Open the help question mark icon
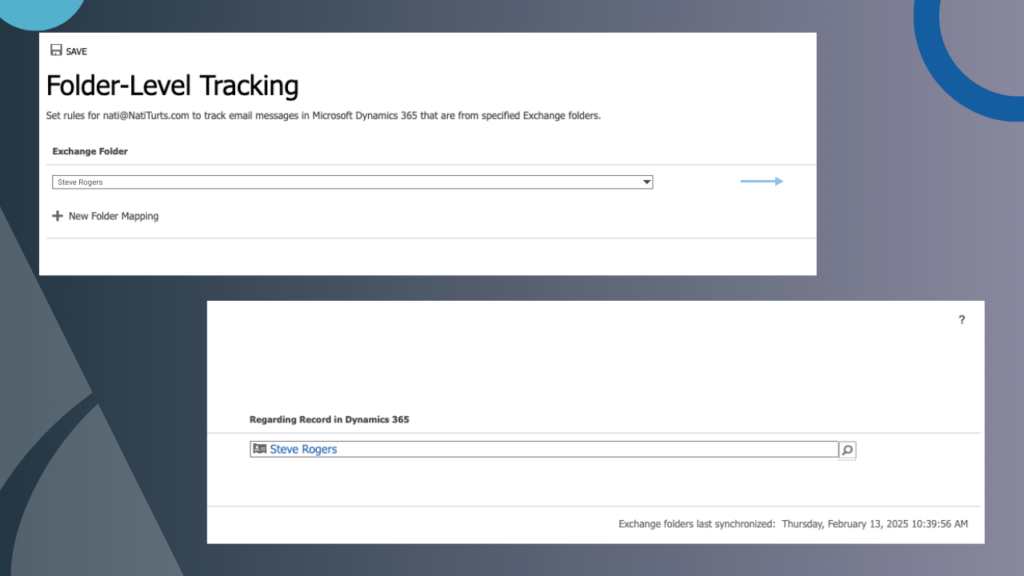Viewport: 1024px width, 576px height. click(961, 320)
